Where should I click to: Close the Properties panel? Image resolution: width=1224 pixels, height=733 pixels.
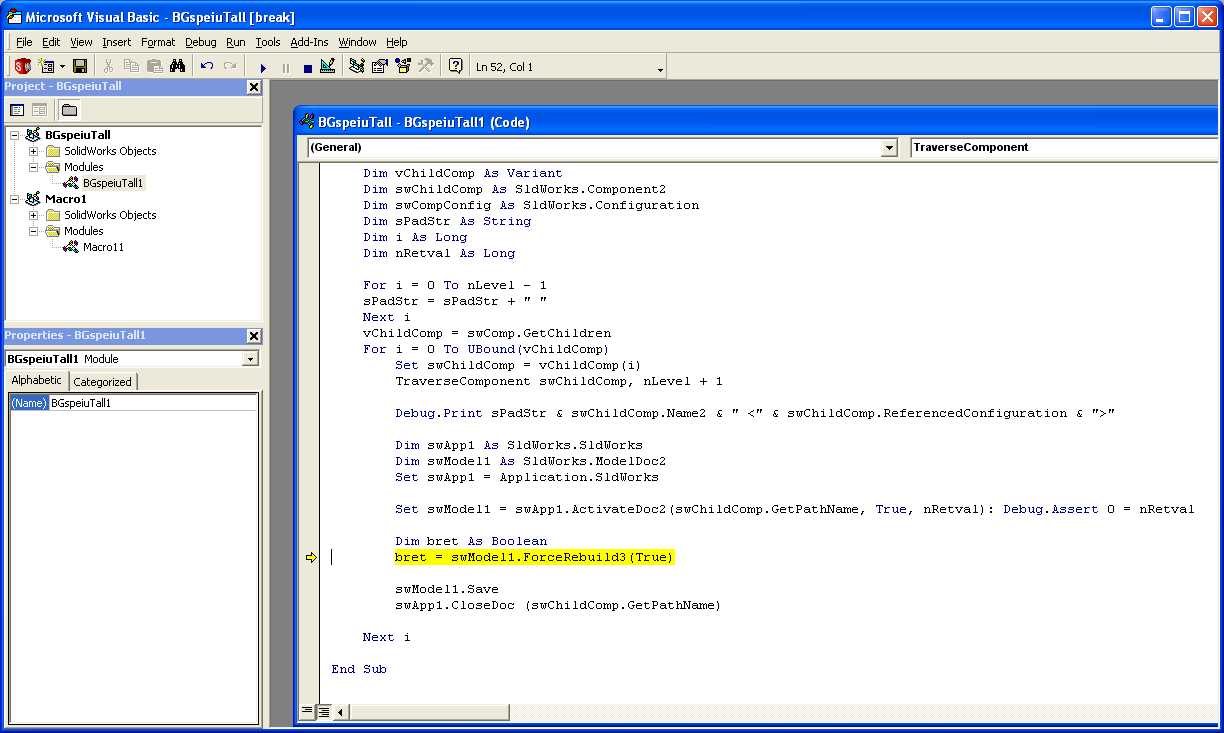253,336
